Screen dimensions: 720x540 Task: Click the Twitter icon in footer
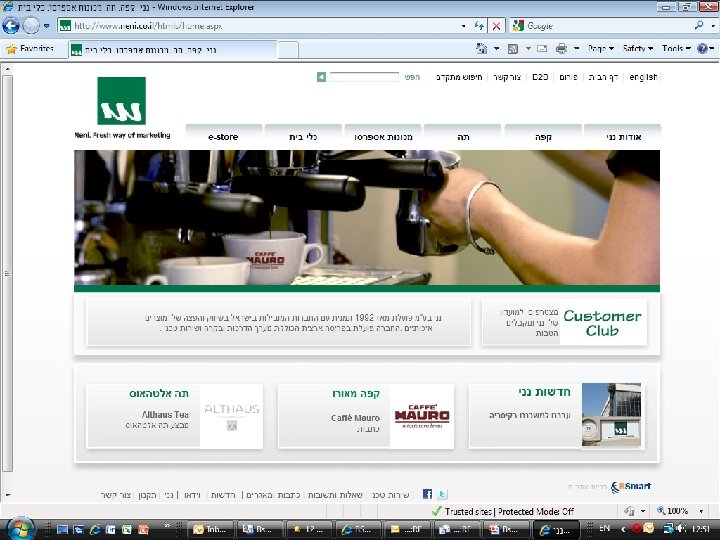click(x=442, y=494)
